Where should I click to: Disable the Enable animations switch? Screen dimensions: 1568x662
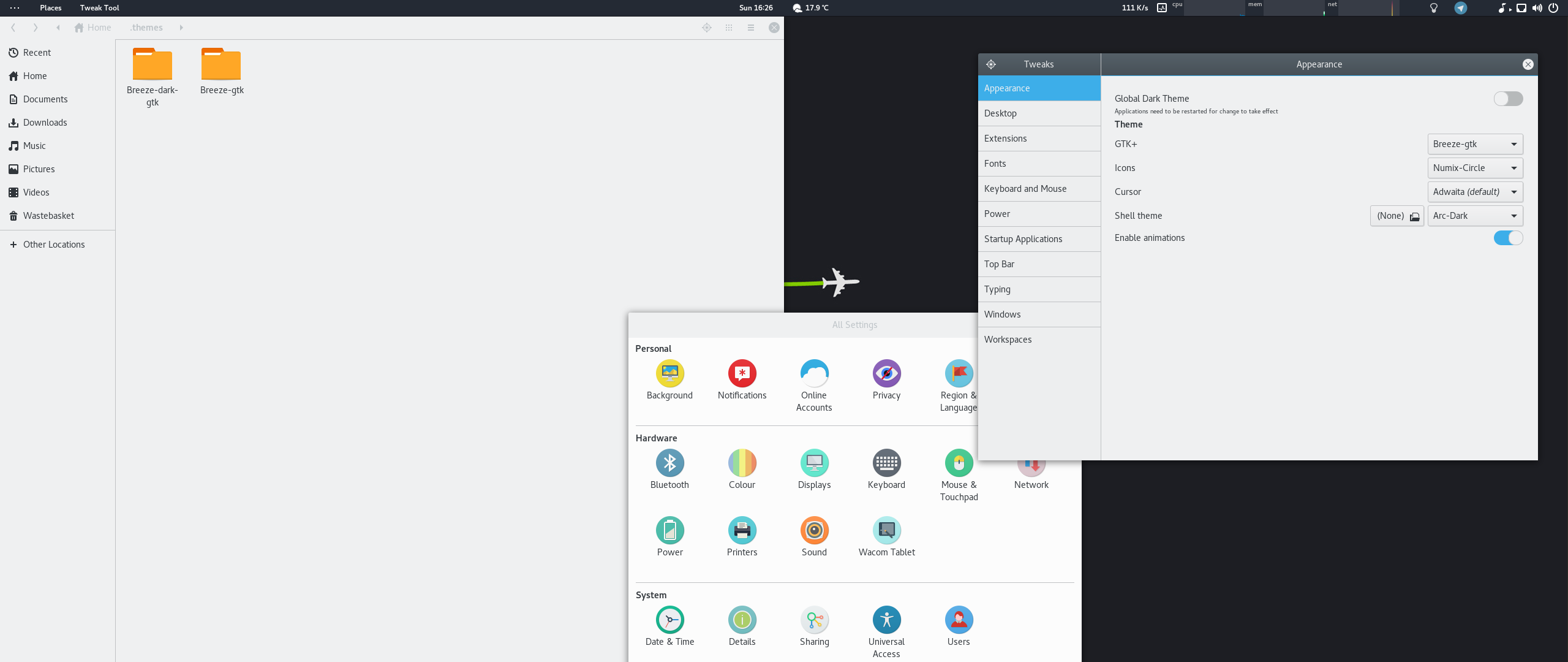tap(1507, 238)
